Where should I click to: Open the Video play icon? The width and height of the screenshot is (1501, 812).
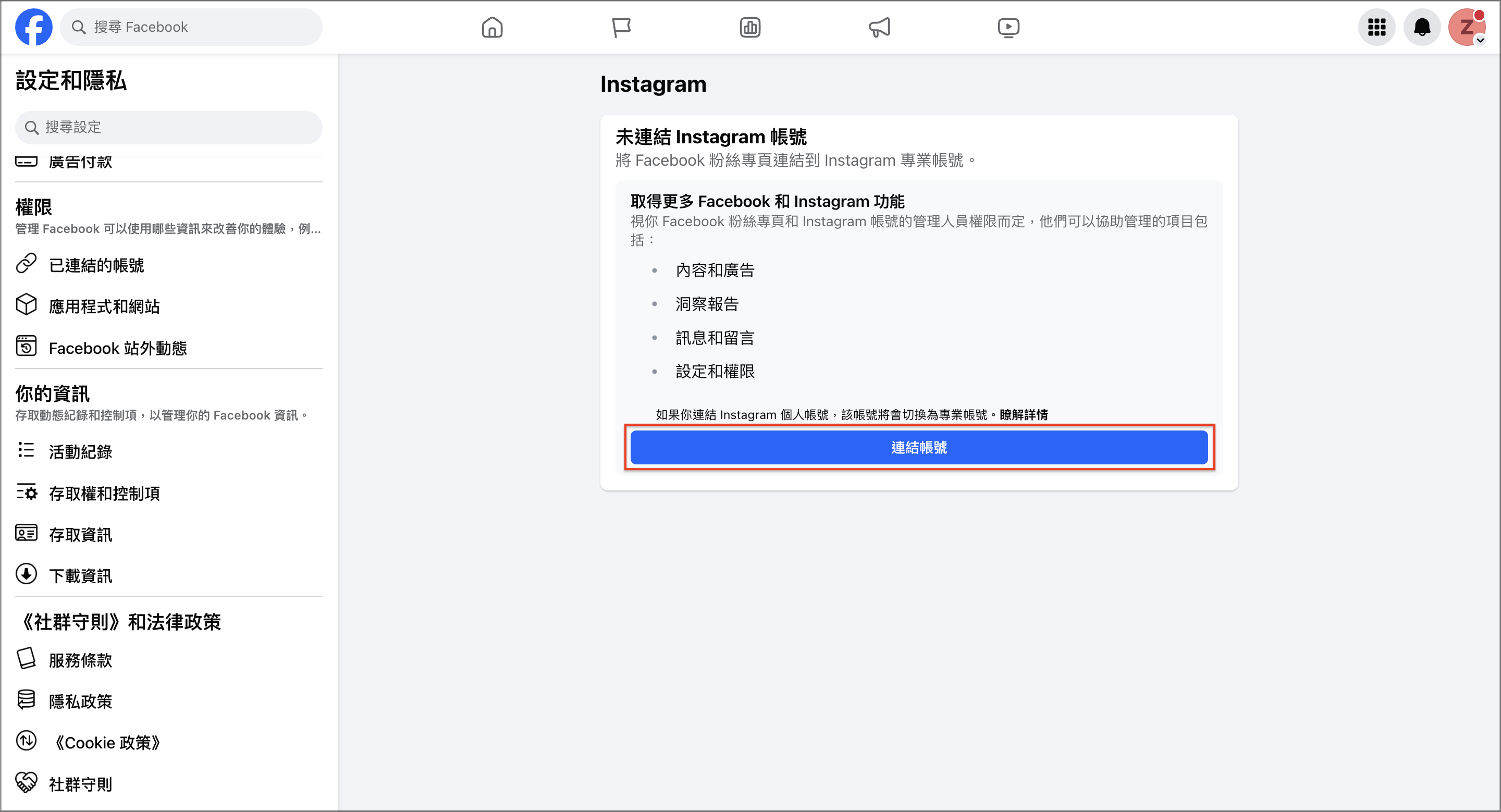click(x=1008, y=27)
